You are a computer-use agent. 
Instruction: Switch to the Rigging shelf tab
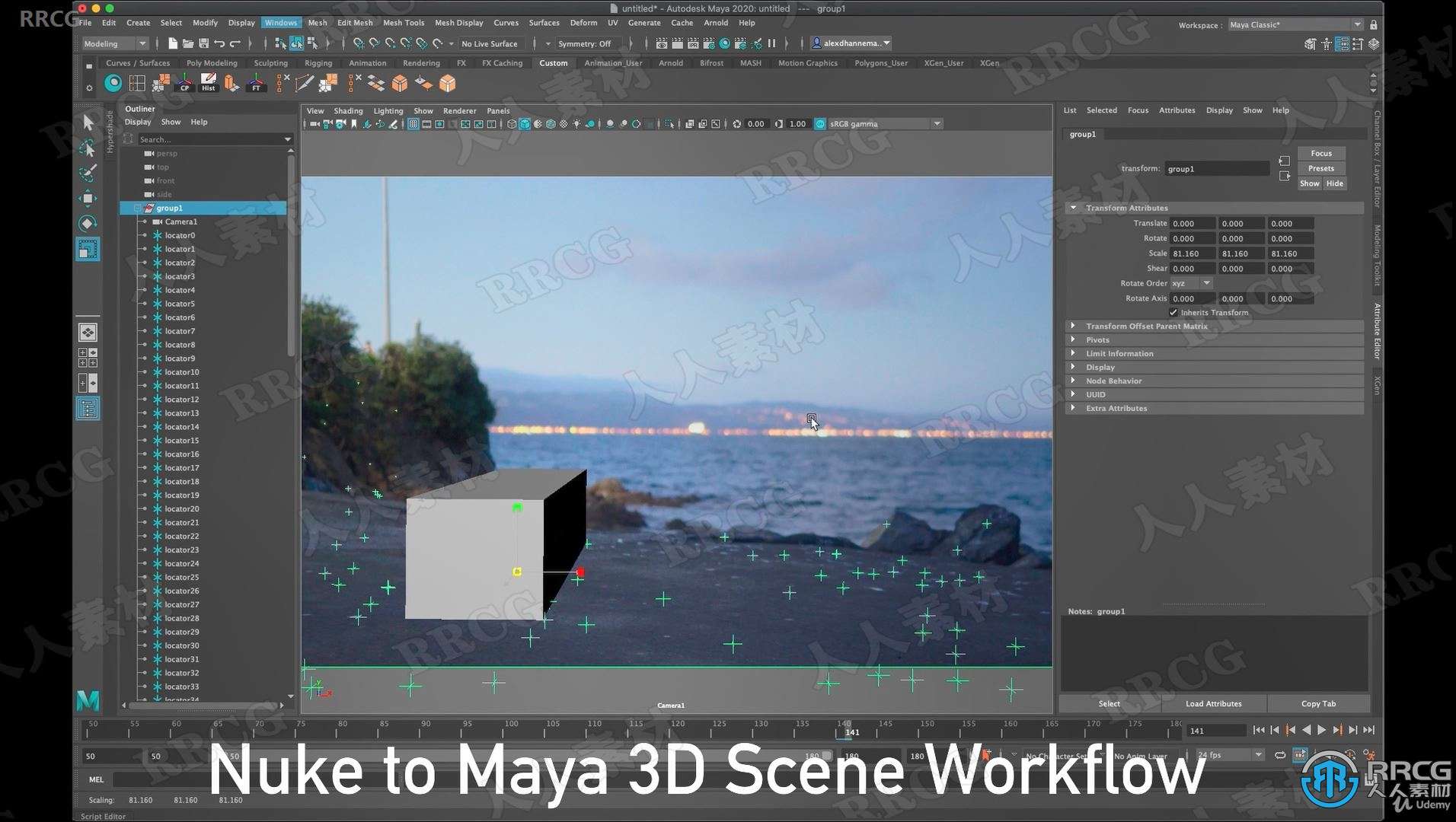pos(318,63)
